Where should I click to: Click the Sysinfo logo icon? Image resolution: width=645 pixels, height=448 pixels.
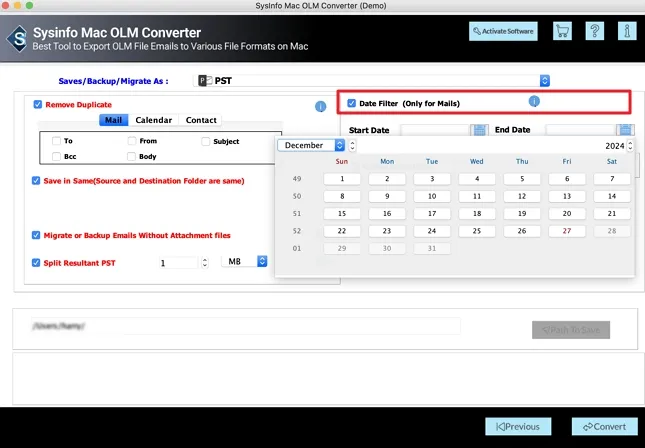tap(18, 39)
